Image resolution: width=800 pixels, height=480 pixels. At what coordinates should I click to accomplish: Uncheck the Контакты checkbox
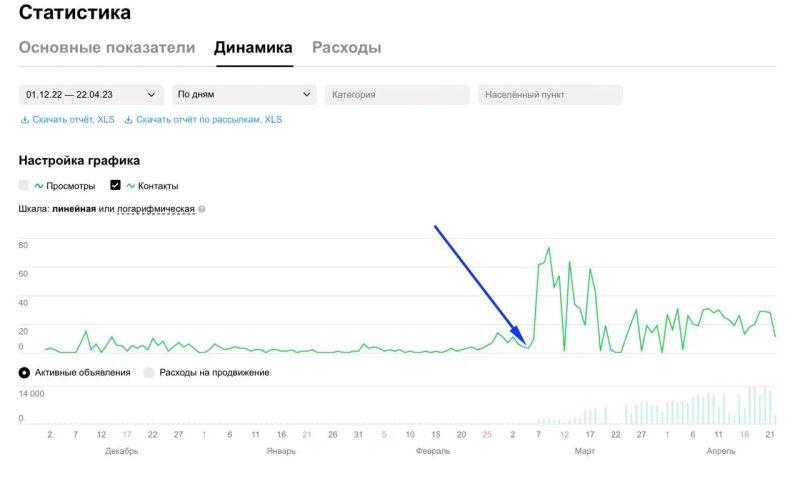coord(115,186)
